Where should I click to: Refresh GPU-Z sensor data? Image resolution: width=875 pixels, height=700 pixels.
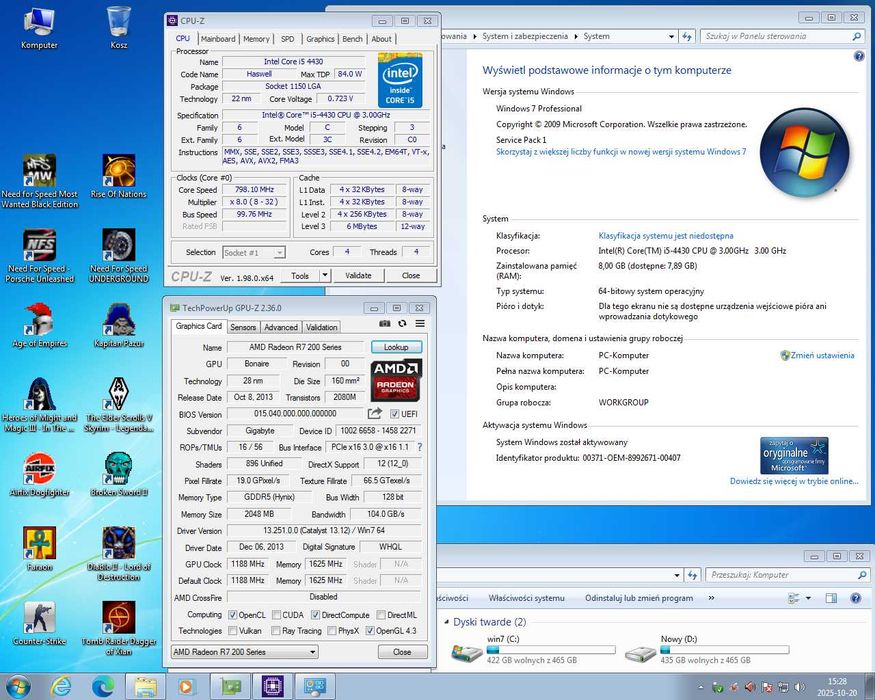click(x=402, y=324)
